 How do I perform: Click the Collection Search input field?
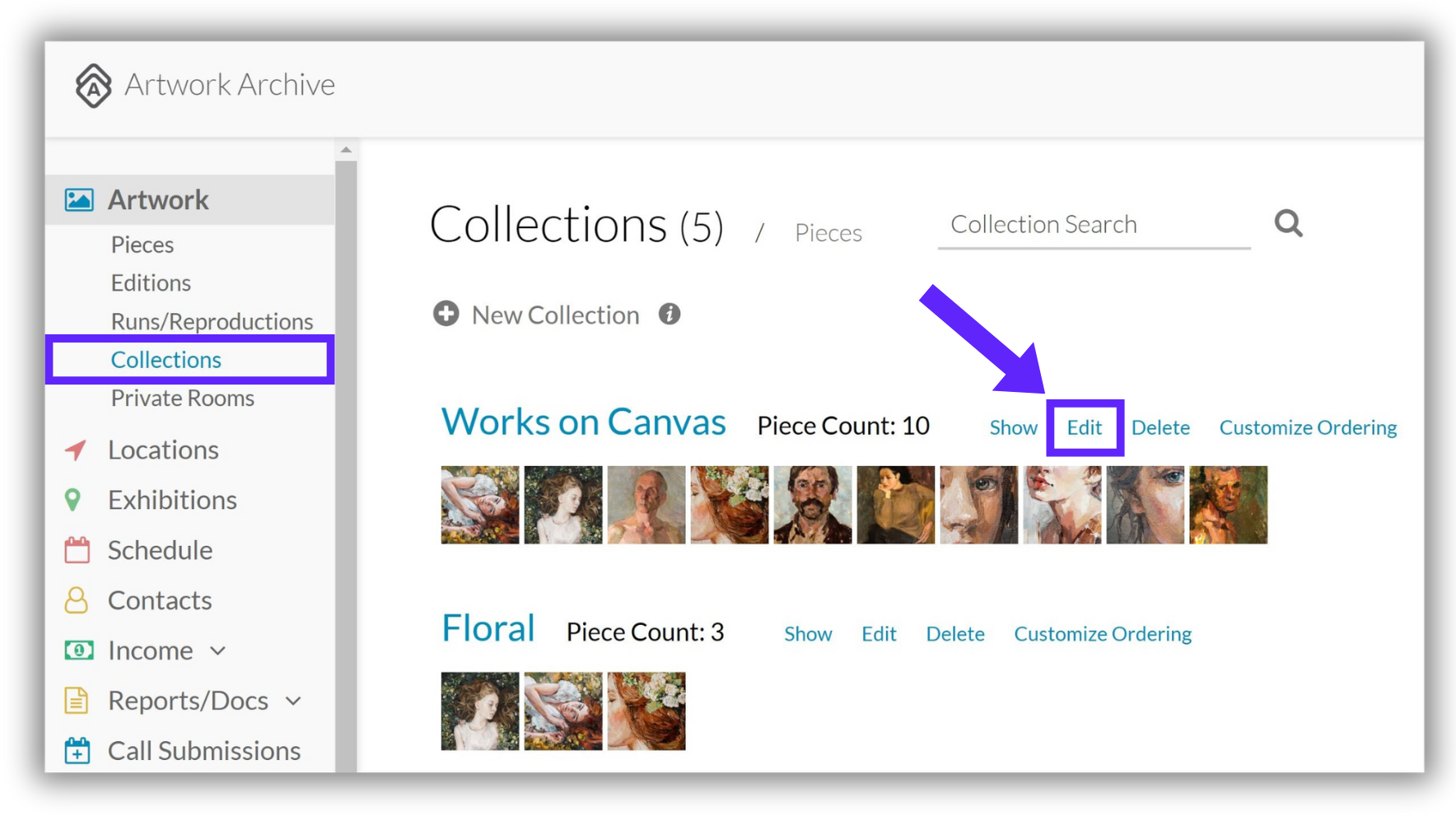tap(1094, 225)
